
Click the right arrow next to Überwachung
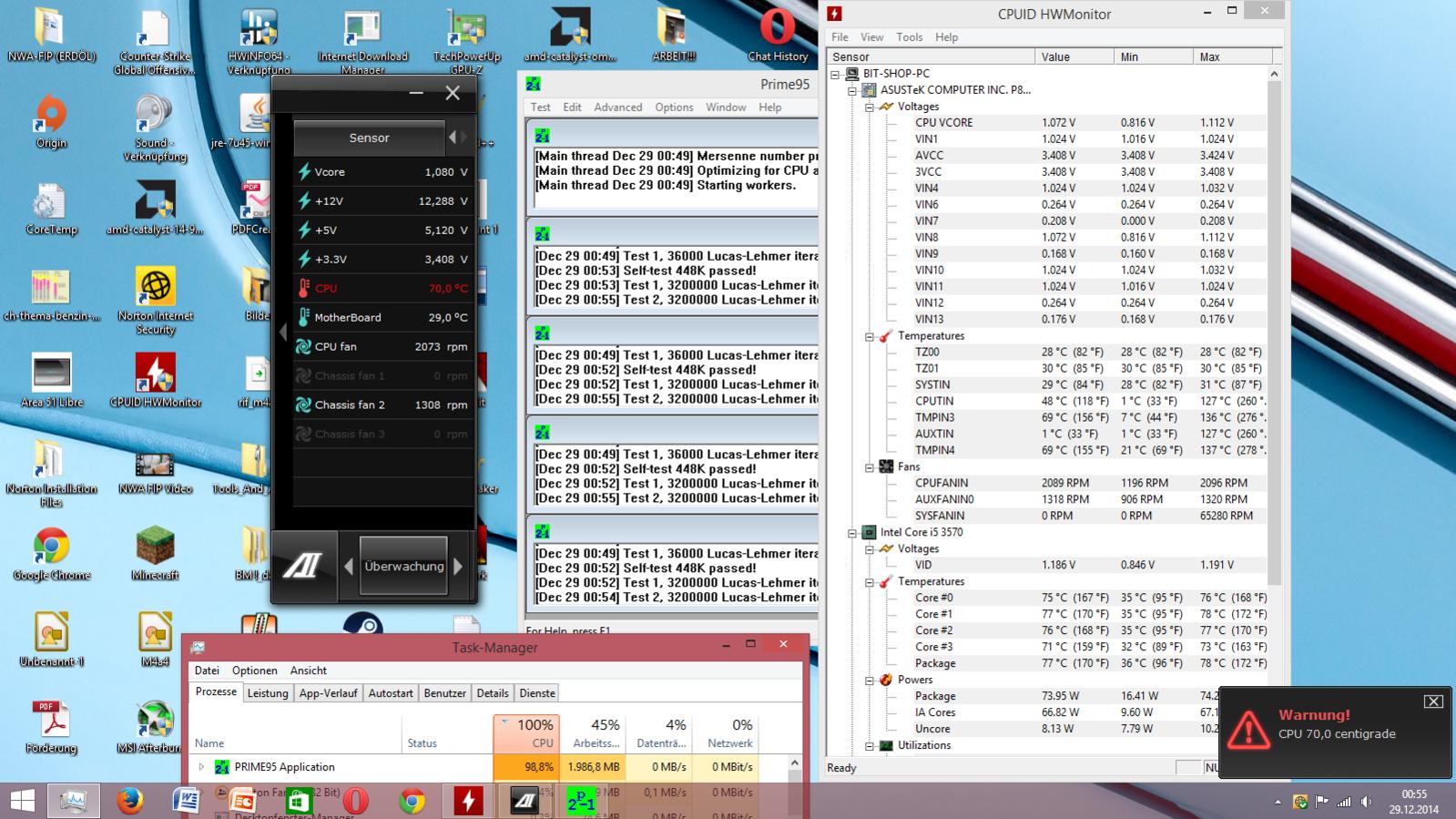point(458,567)
